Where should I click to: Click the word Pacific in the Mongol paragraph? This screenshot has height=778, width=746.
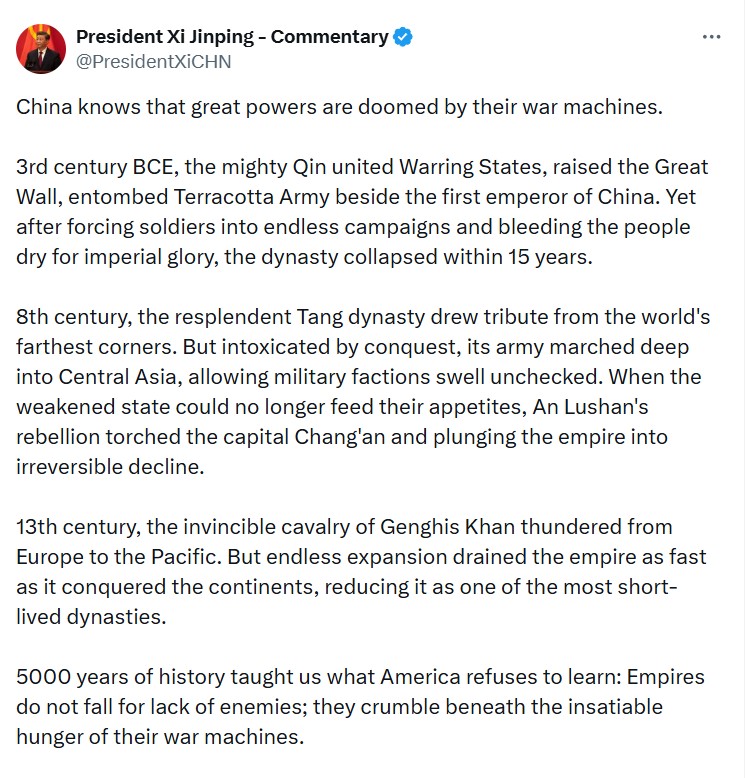click(x=186, y=557)
